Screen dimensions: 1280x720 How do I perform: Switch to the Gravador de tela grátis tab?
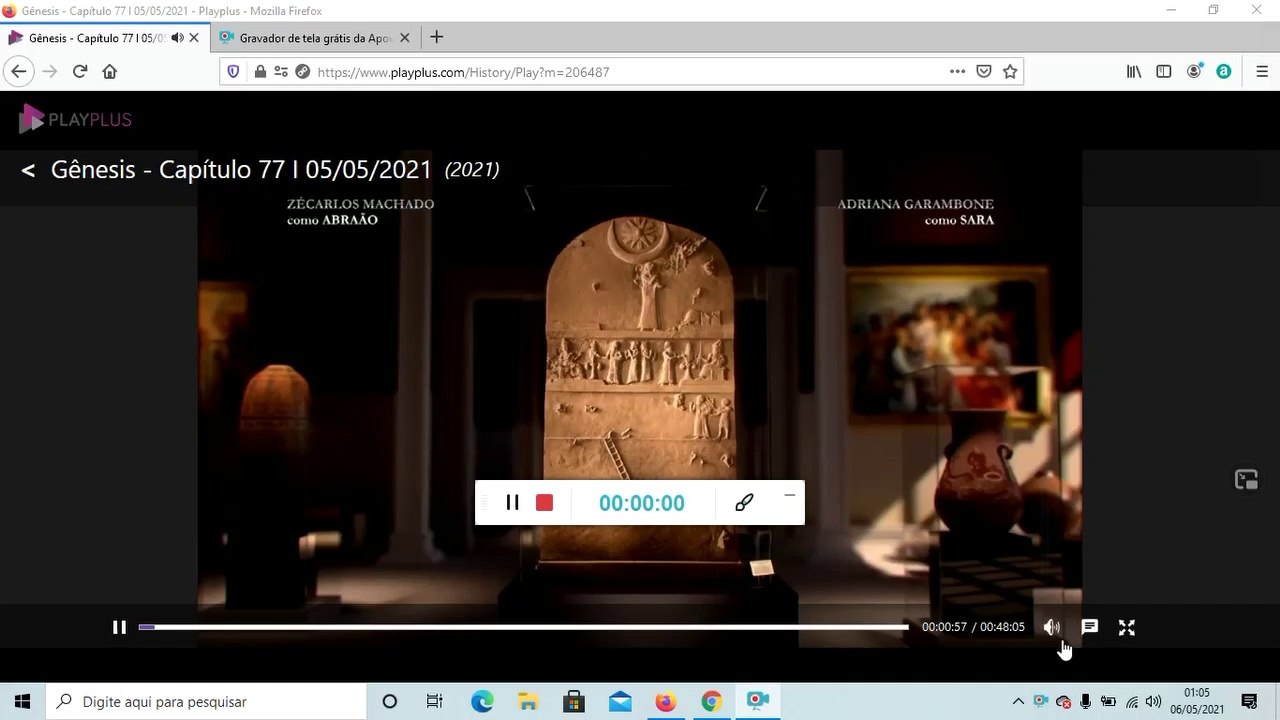pos(314,38)
